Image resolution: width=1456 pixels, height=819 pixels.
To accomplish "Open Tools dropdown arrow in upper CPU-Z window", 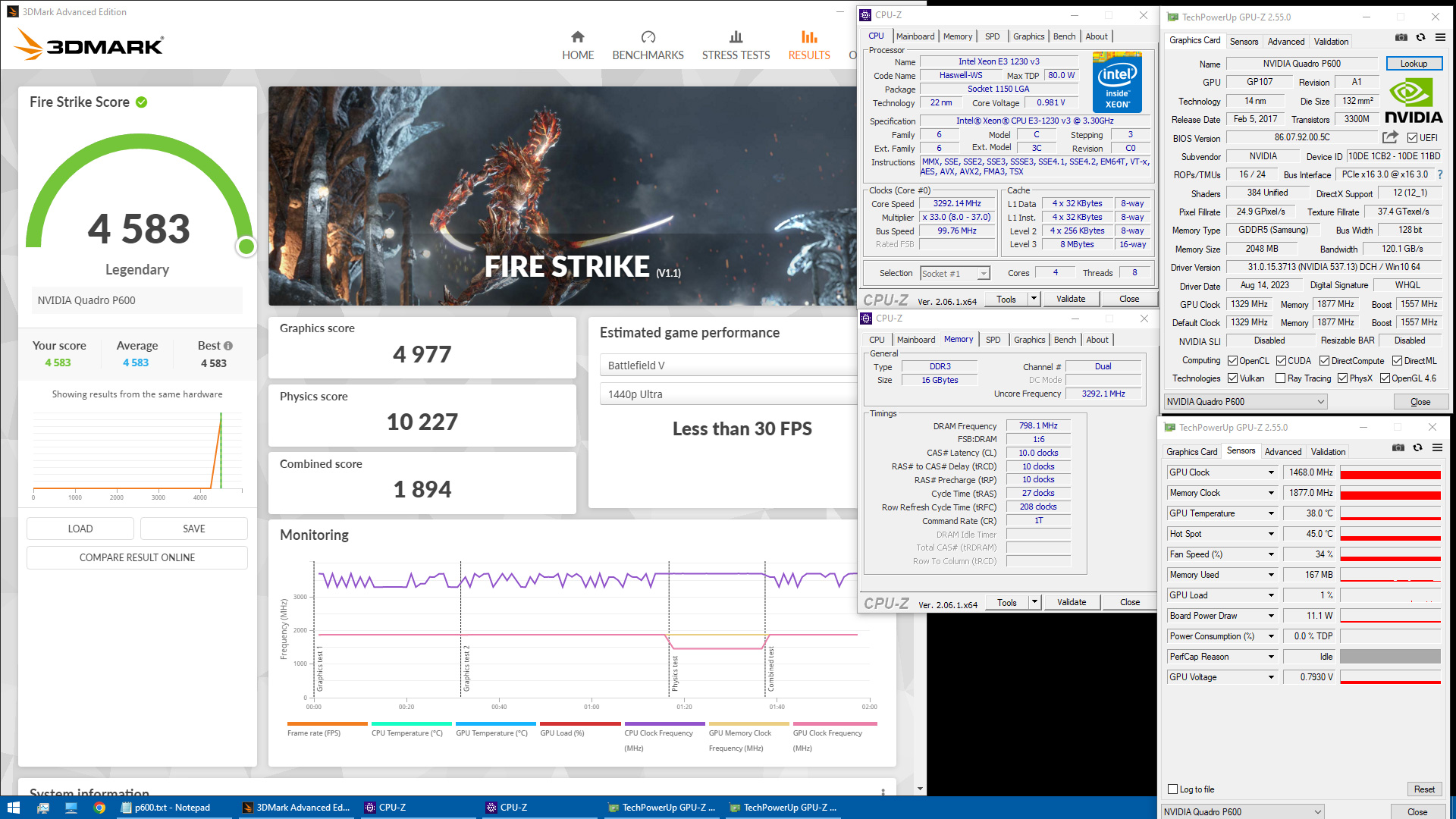I will 1034,299.
